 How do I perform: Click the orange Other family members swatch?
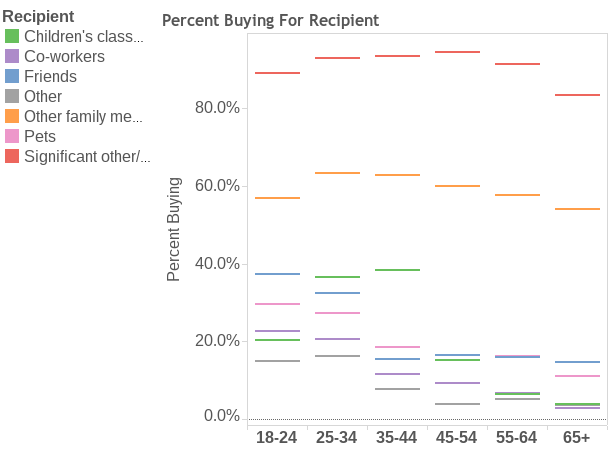coord(12,116)
